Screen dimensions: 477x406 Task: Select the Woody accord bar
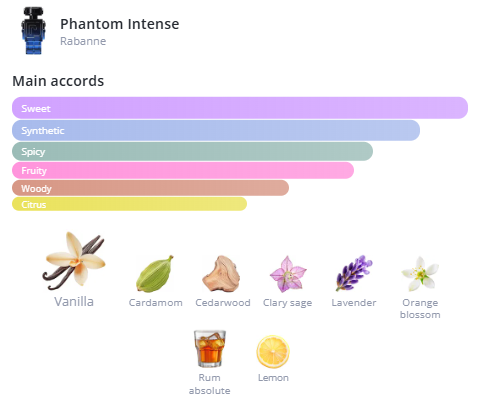coord(150,188)
